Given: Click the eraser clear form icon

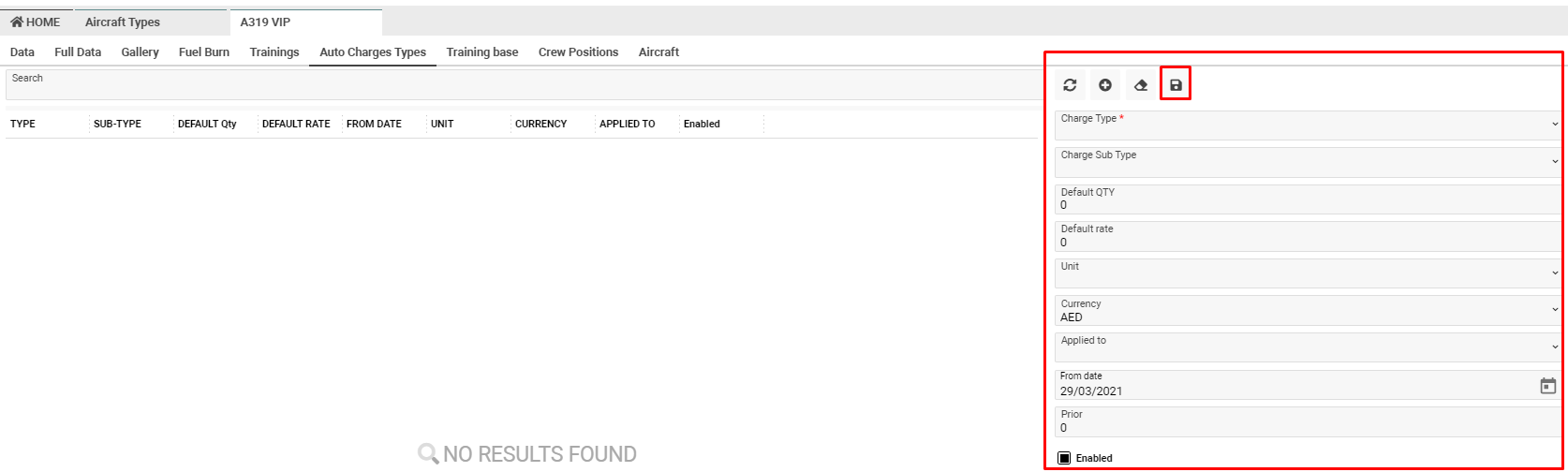Looking at the screenshot, I should pyautogui.click(x=1141, y=85).
